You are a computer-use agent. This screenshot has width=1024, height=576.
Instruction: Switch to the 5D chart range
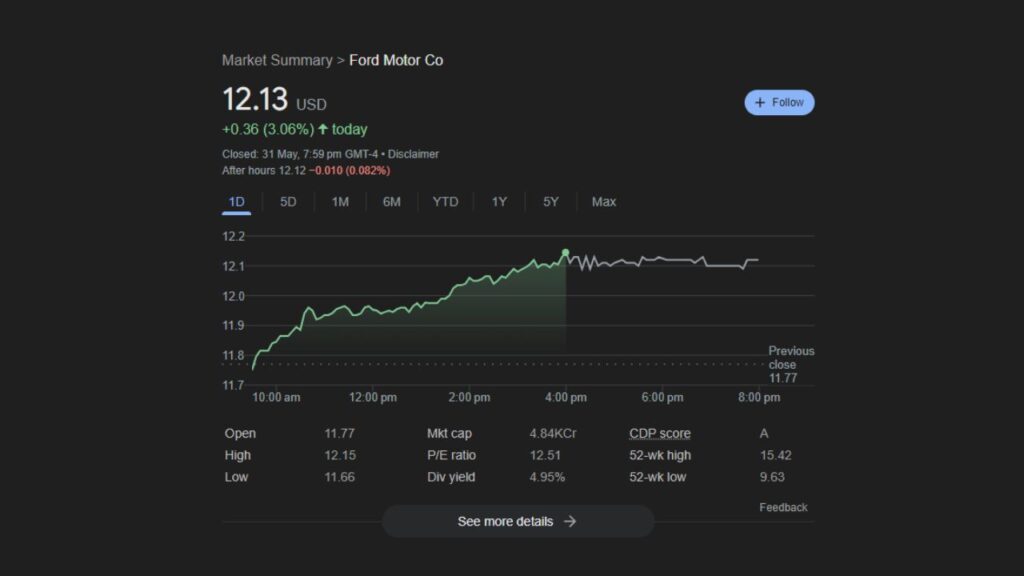[x=288, y=202]
